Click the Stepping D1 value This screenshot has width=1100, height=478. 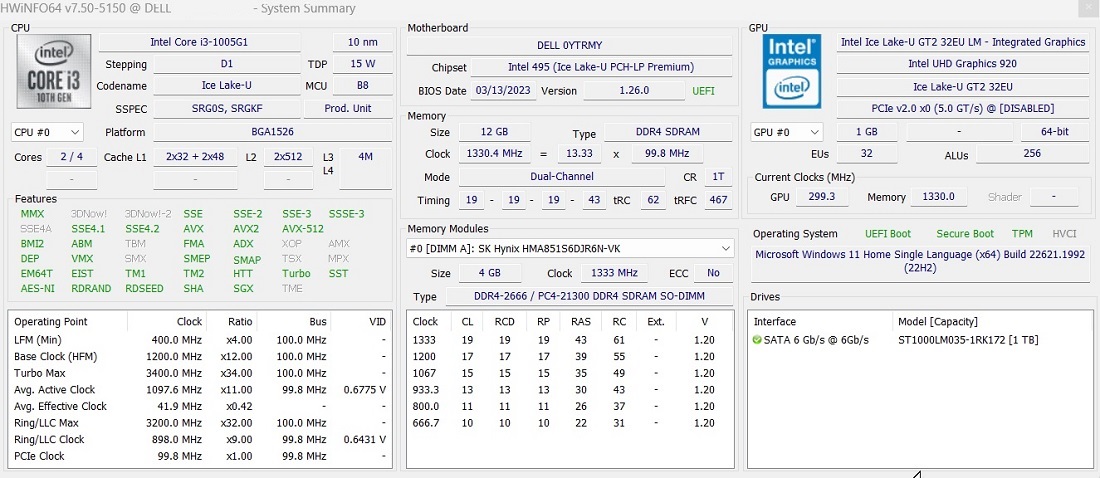pos(227,64)
